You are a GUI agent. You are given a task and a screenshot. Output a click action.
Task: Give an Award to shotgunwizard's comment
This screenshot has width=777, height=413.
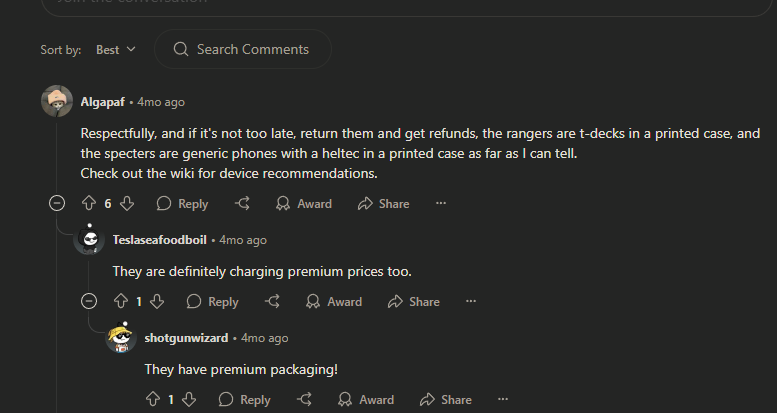pyautogui.click(x=364, y=399)
